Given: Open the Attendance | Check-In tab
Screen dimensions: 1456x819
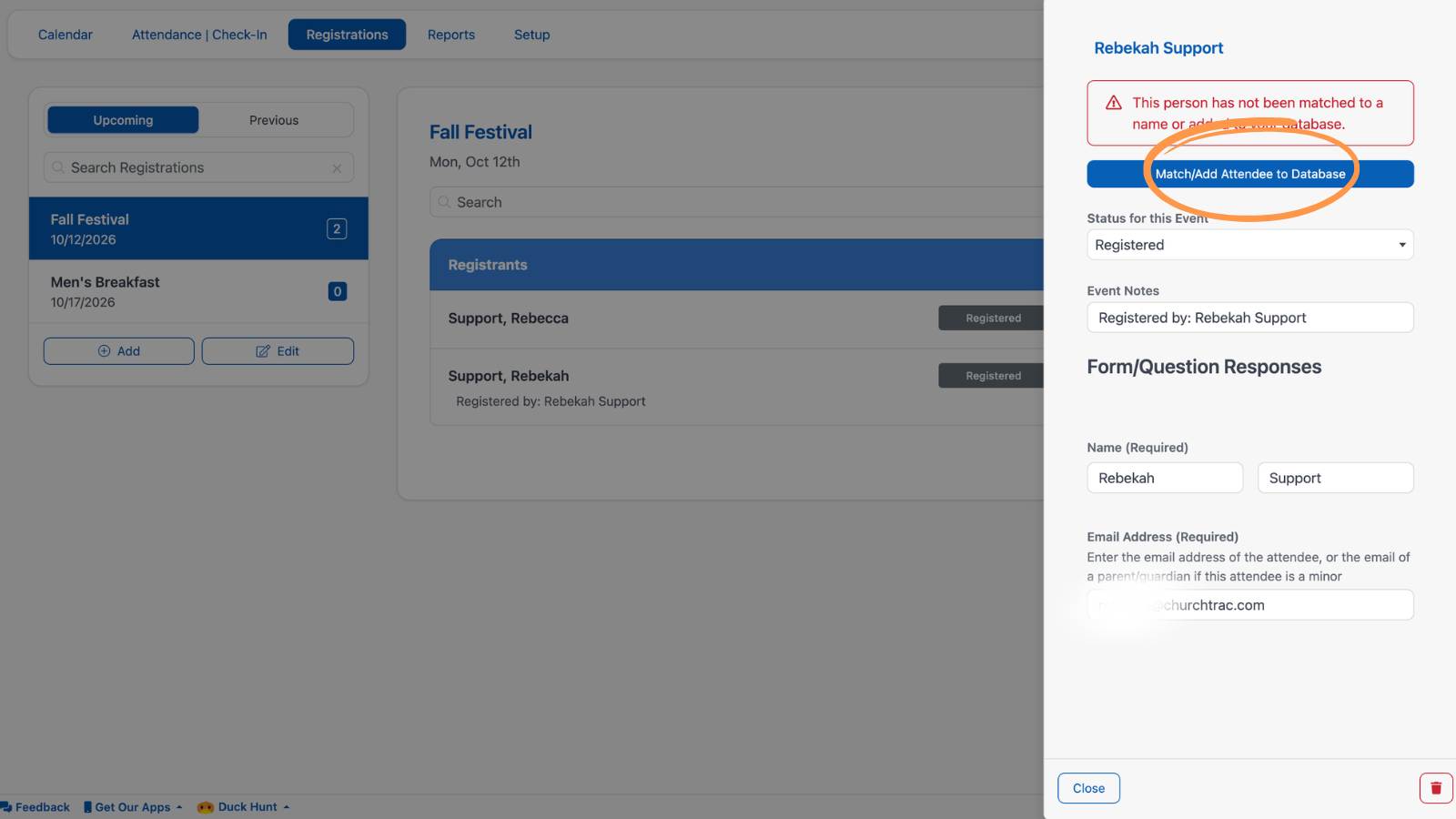Looking at the screenshot, I should point(199,35).
